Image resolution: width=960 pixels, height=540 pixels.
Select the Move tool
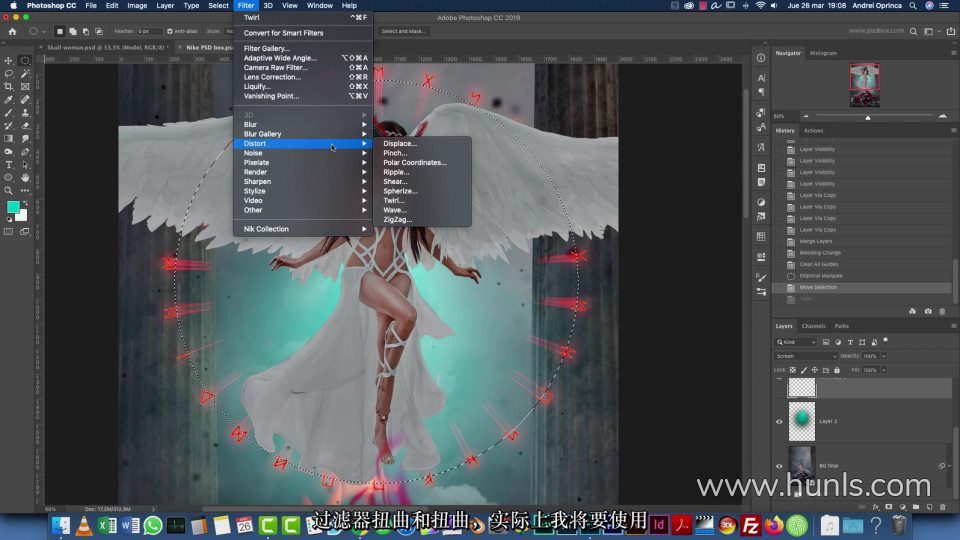[x=9, y=61]
